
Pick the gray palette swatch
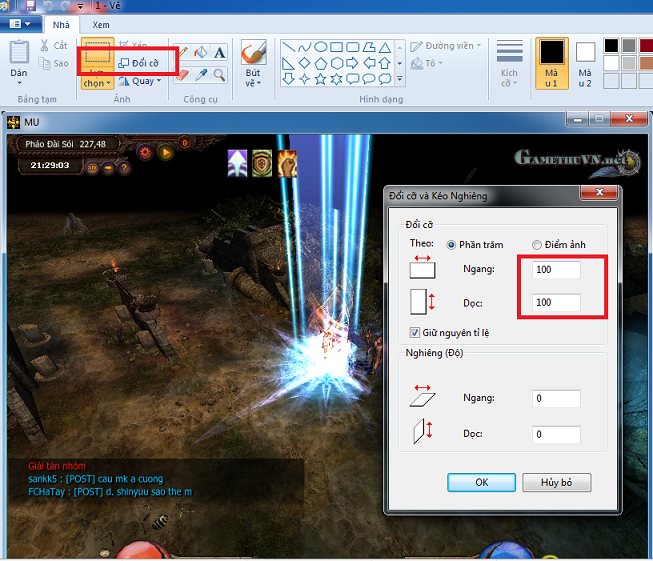[x=629, y=45]
